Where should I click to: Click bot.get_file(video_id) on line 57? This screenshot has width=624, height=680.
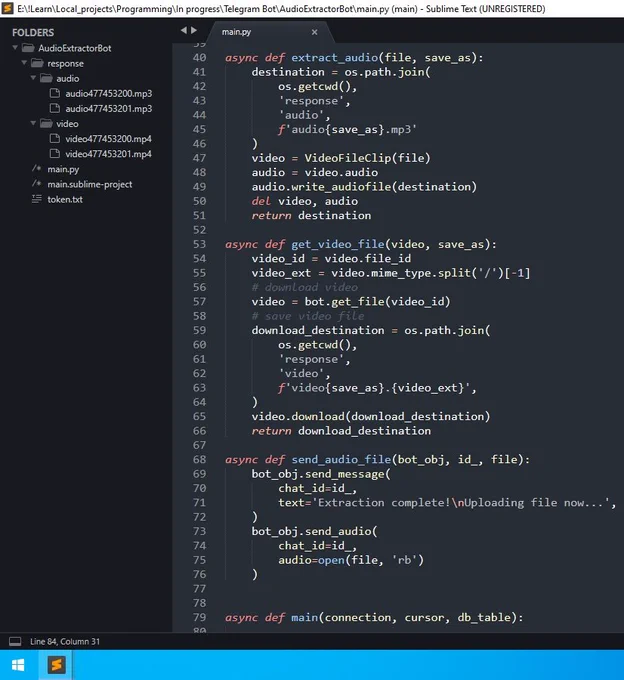(x=377, y=302)
